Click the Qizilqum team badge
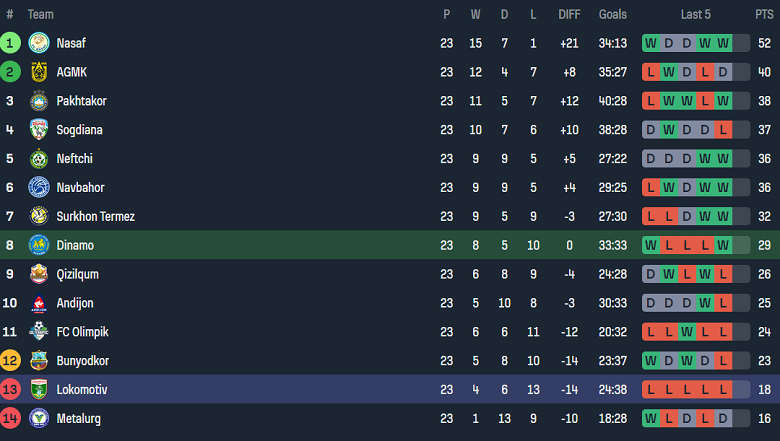Viewport: 780px width, 441px height. [39, 274]
